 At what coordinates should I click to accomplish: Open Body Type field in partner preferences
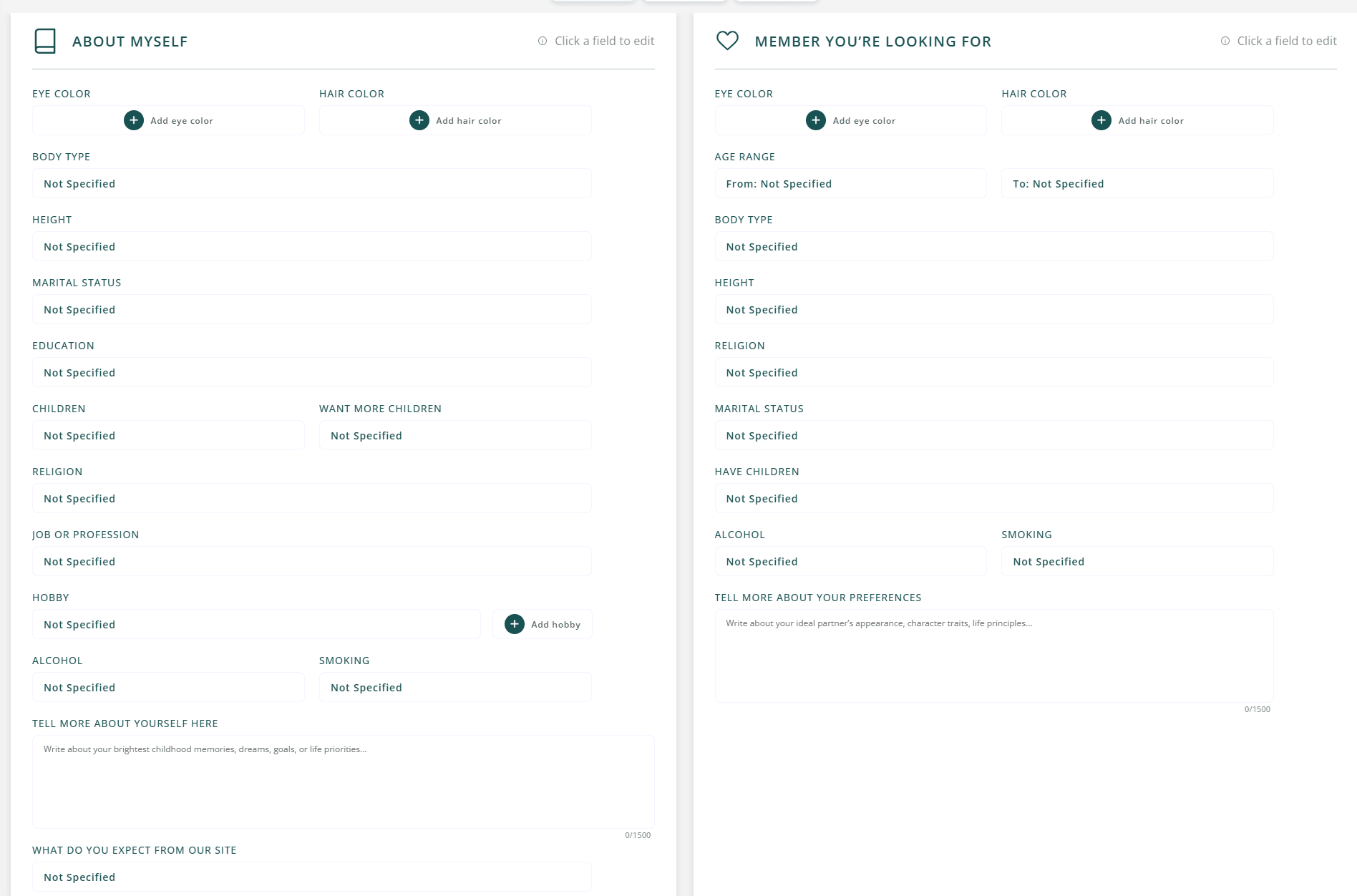coord(994,246)
